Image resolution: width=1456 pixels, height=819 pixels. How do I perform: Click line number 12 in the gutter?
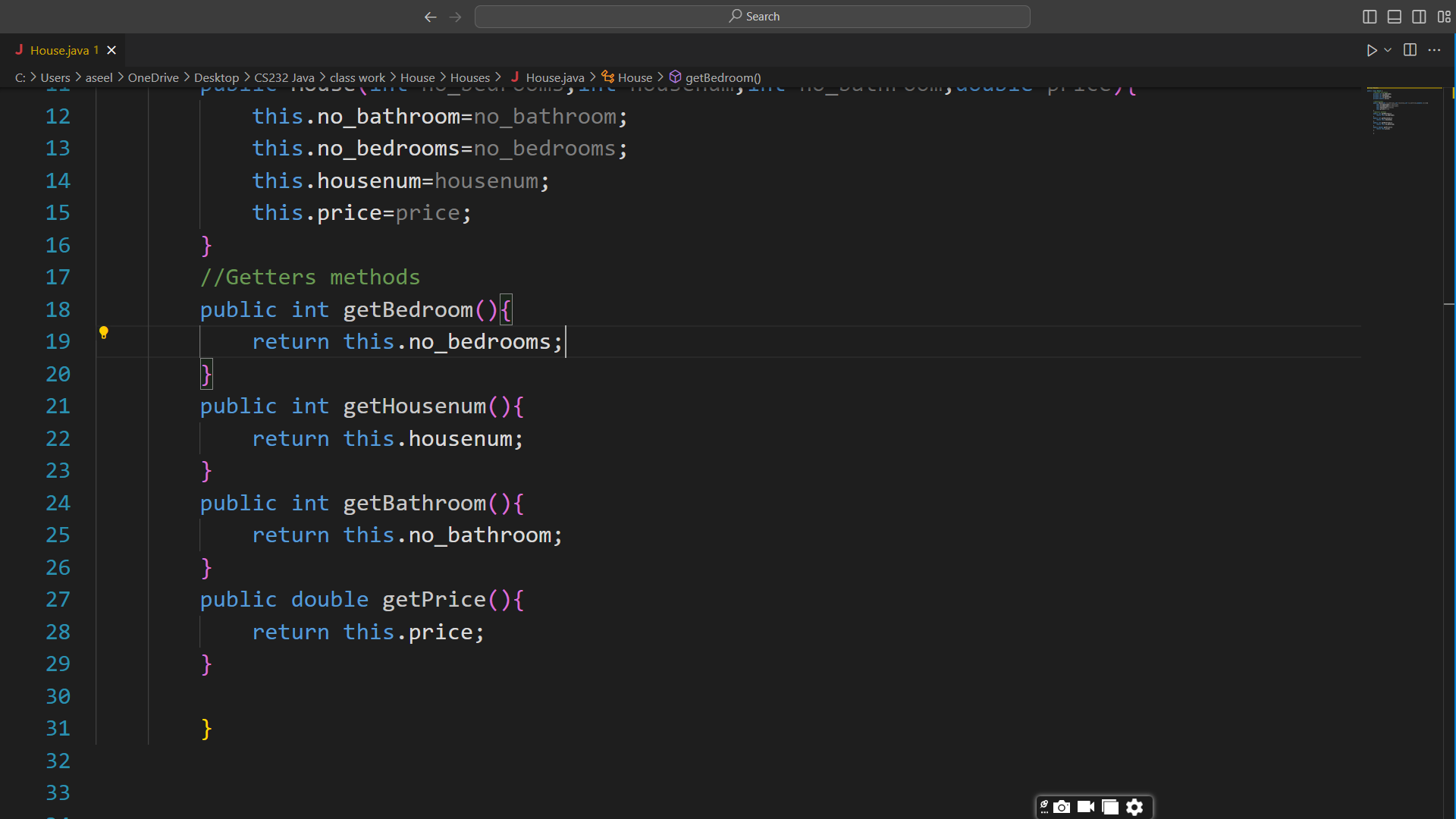pos(58,116)
